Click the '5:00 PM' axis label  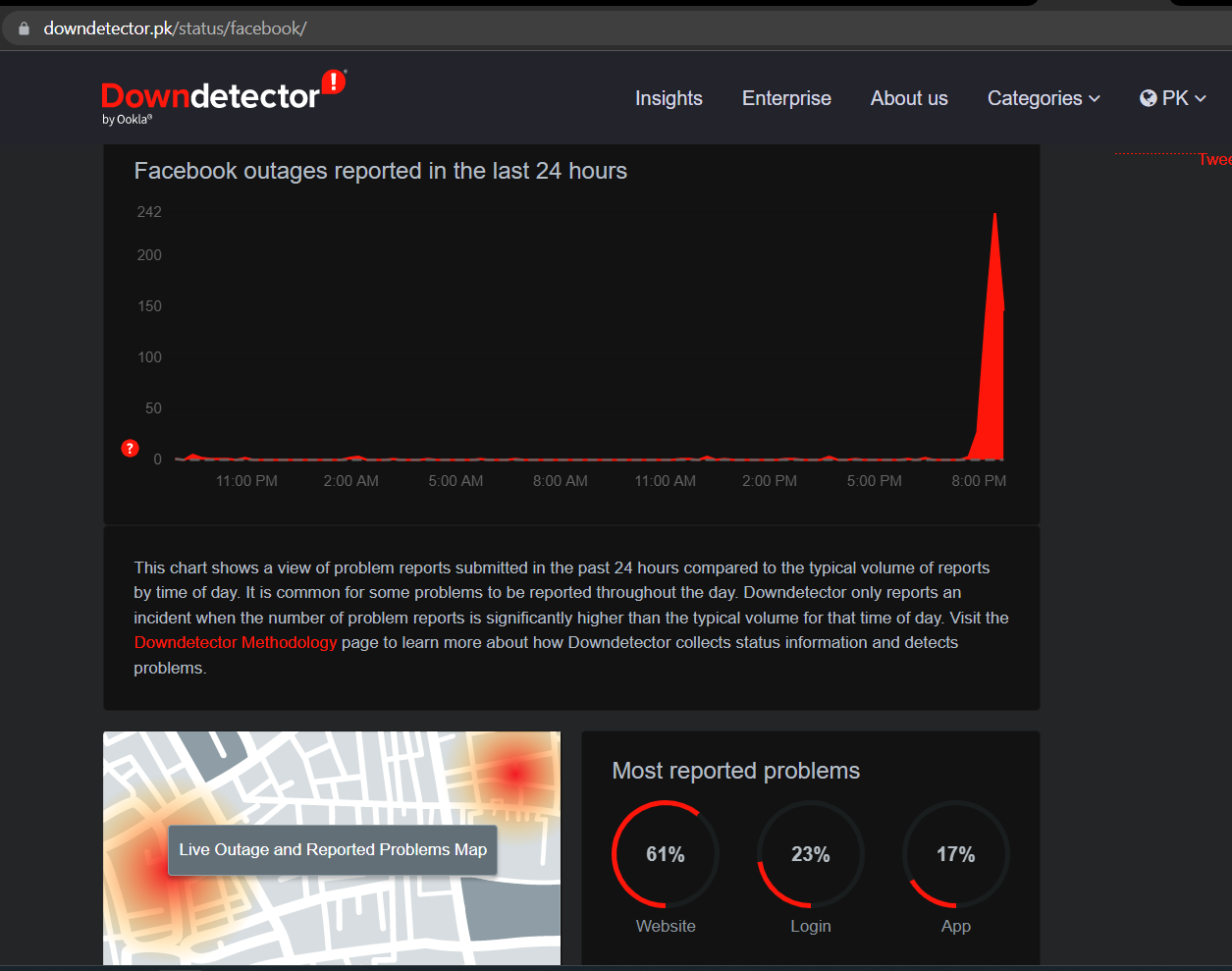click(x=875, y=481)
